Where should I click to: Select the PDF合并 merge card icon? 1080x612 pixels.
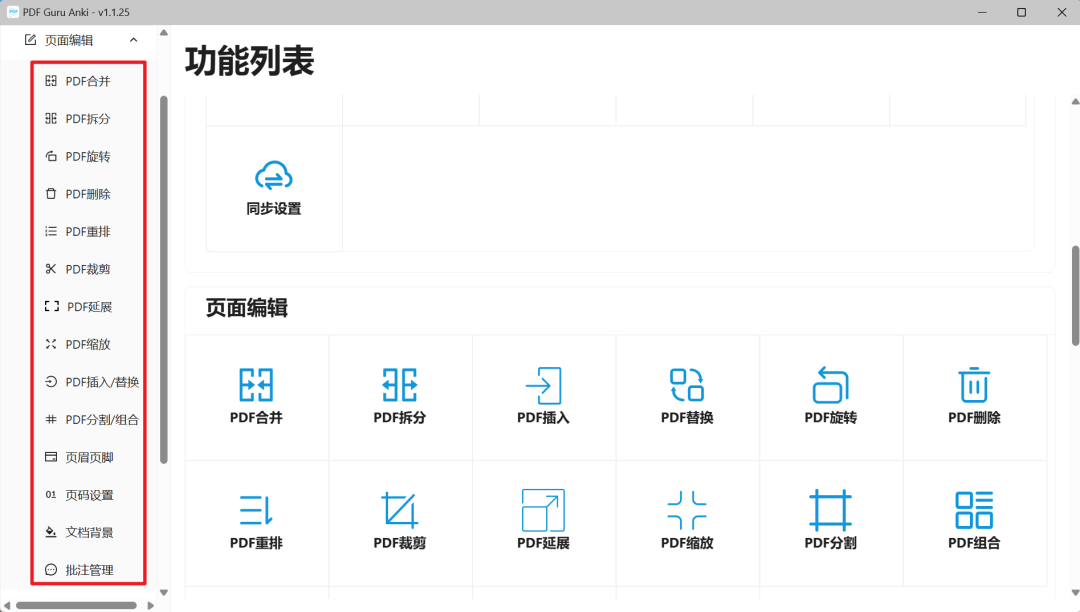[256, 384]
